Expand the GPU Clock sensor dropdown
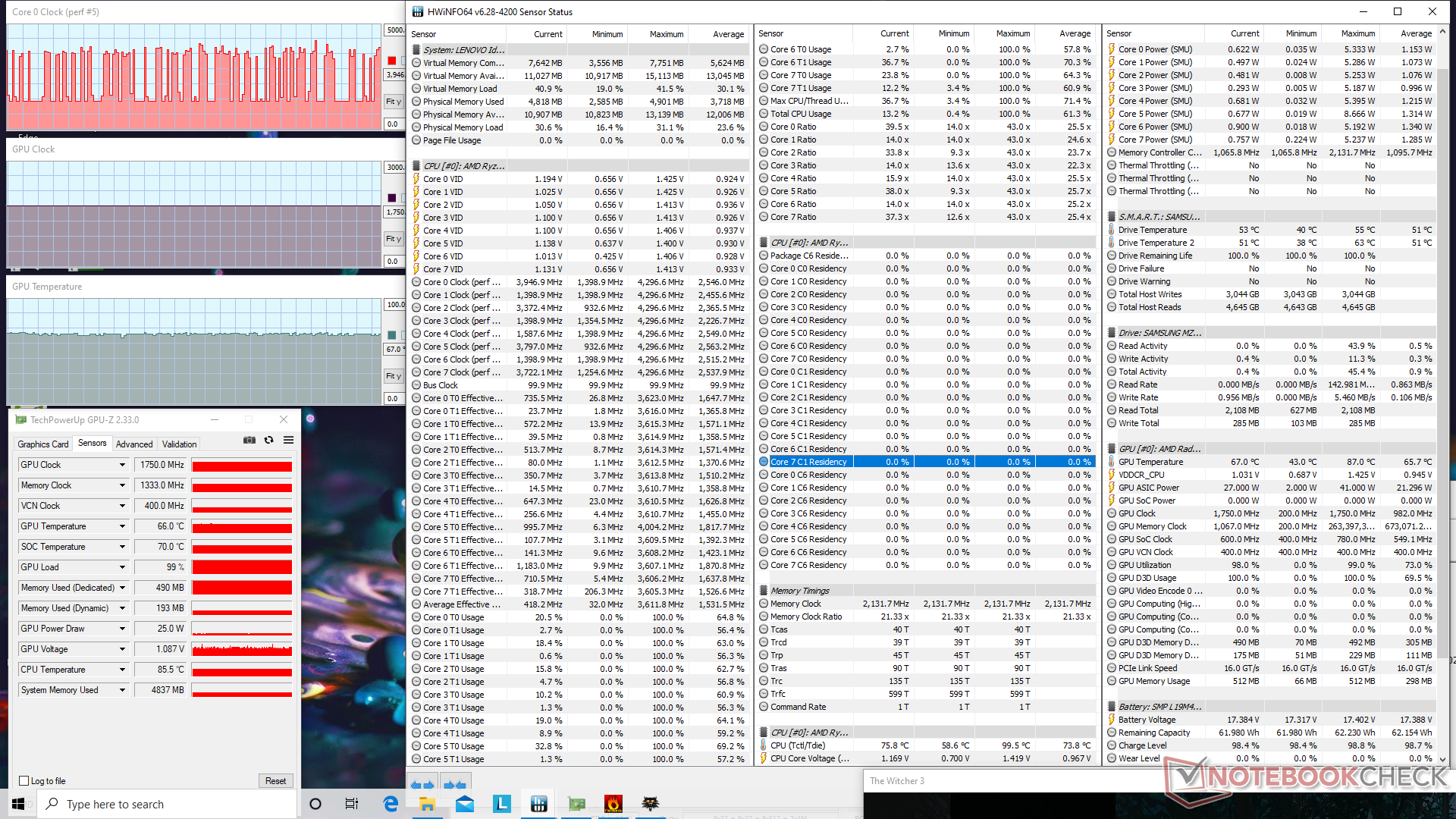 pyautogui.click(x=122, y=465)
